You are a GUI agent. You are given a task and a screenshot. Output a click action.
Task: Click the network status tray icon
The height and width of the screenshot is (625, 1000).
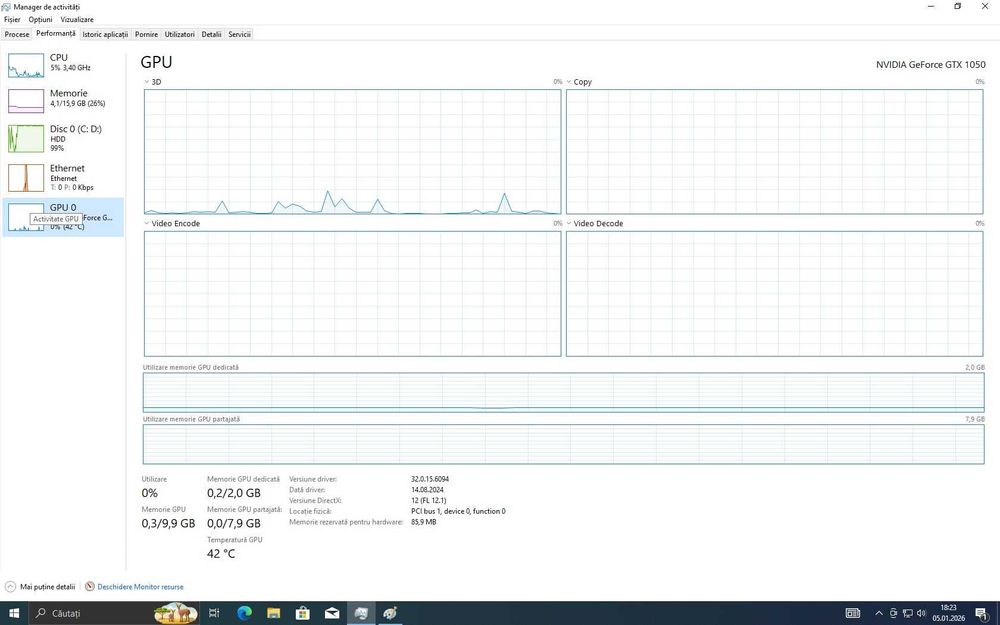click(908, 614)
